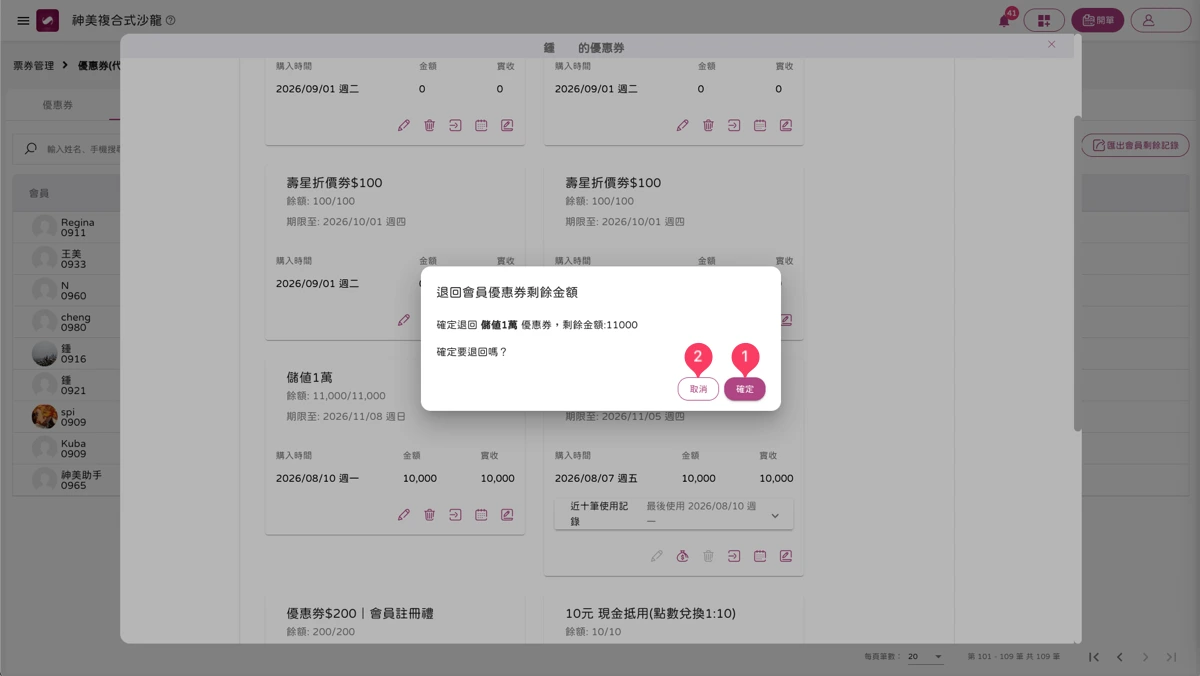This screenshot has height=676, width=1200.
Task: Select the member row ending 0921
Action: point(66,385)
